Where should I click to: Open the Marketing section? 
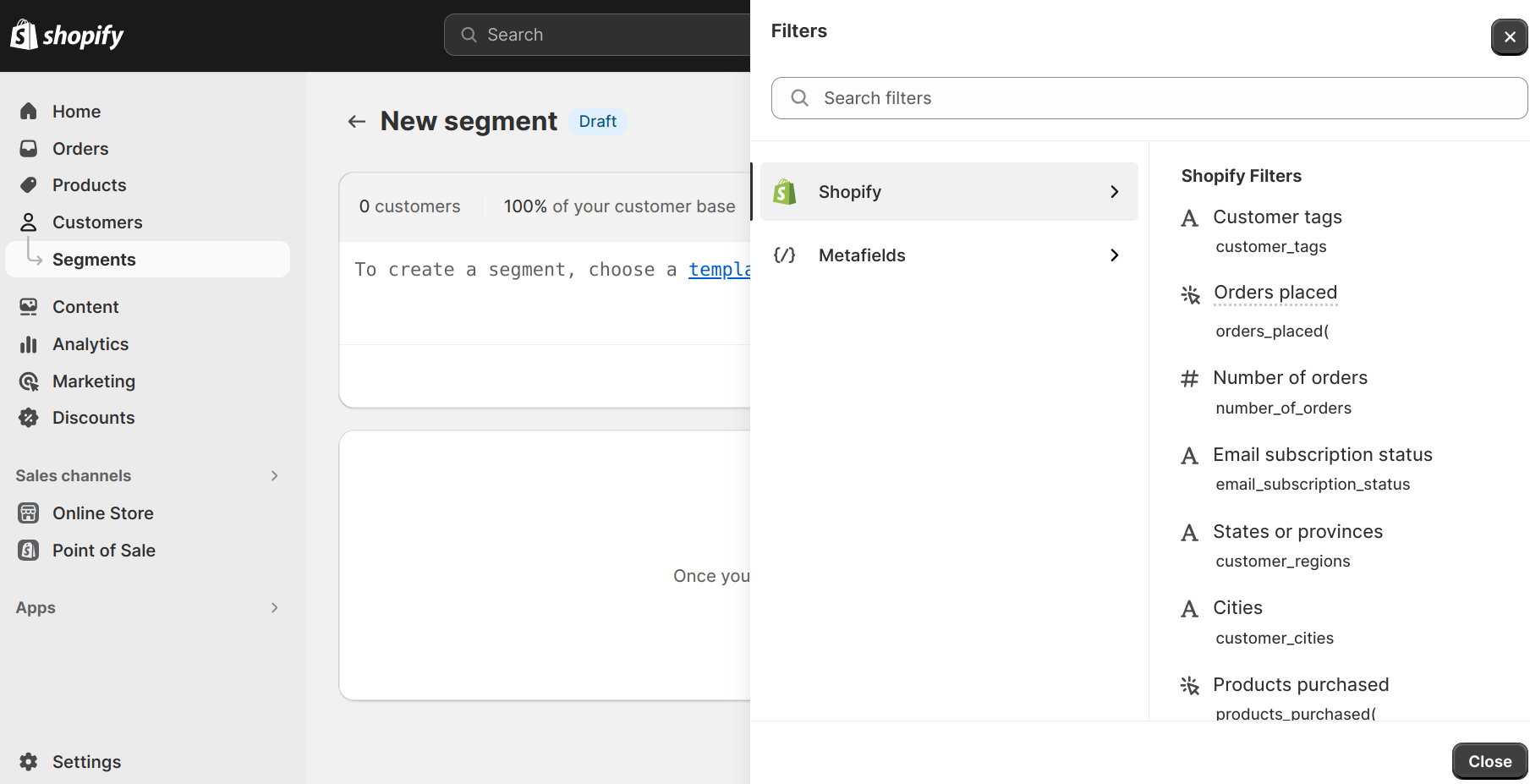[94, 381]
